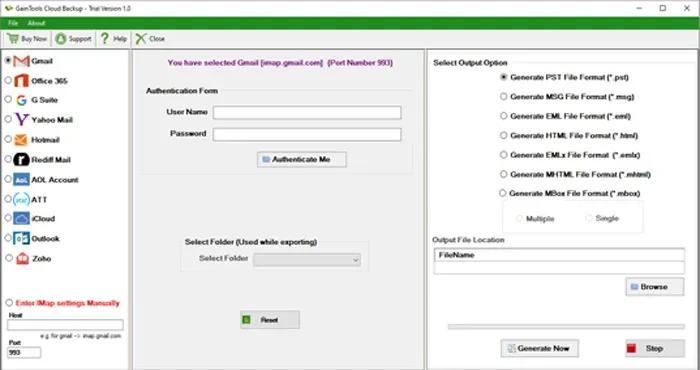Click the 'e.g. for gmail' hint text
The height and width of the screenshot is (370, 700).
[81, 336]
